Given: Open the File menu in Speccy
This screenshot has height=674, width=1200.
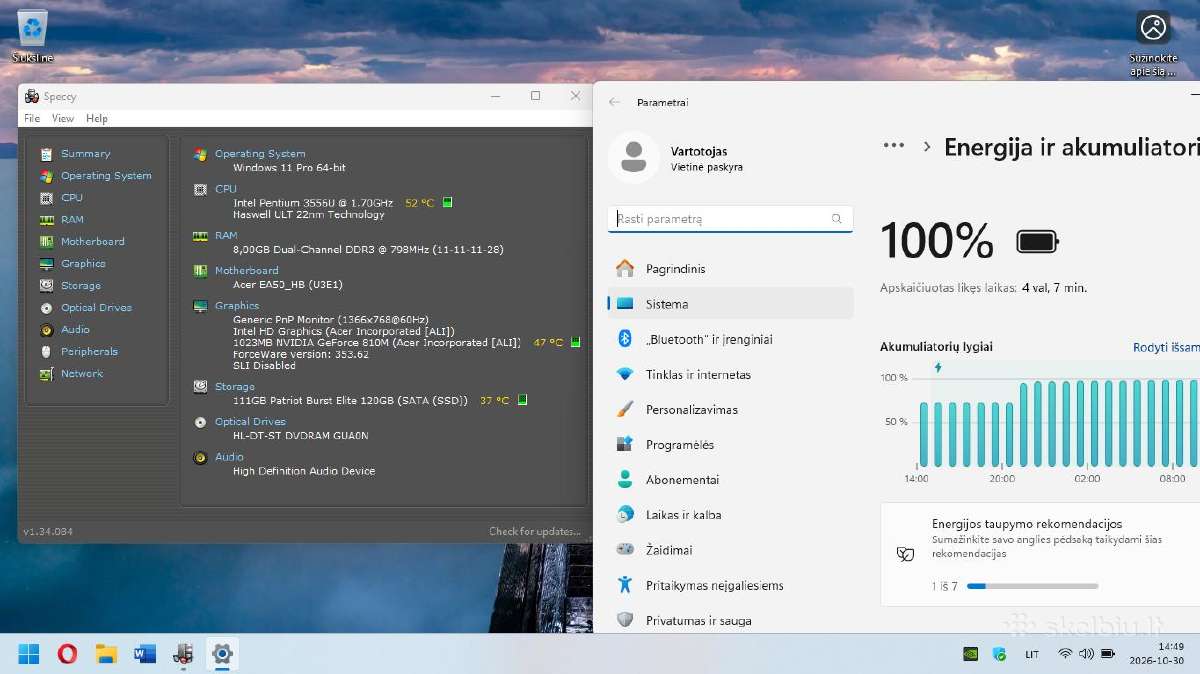Looking at the screenshot, I should pyautogui.click(x=32, y=118).
